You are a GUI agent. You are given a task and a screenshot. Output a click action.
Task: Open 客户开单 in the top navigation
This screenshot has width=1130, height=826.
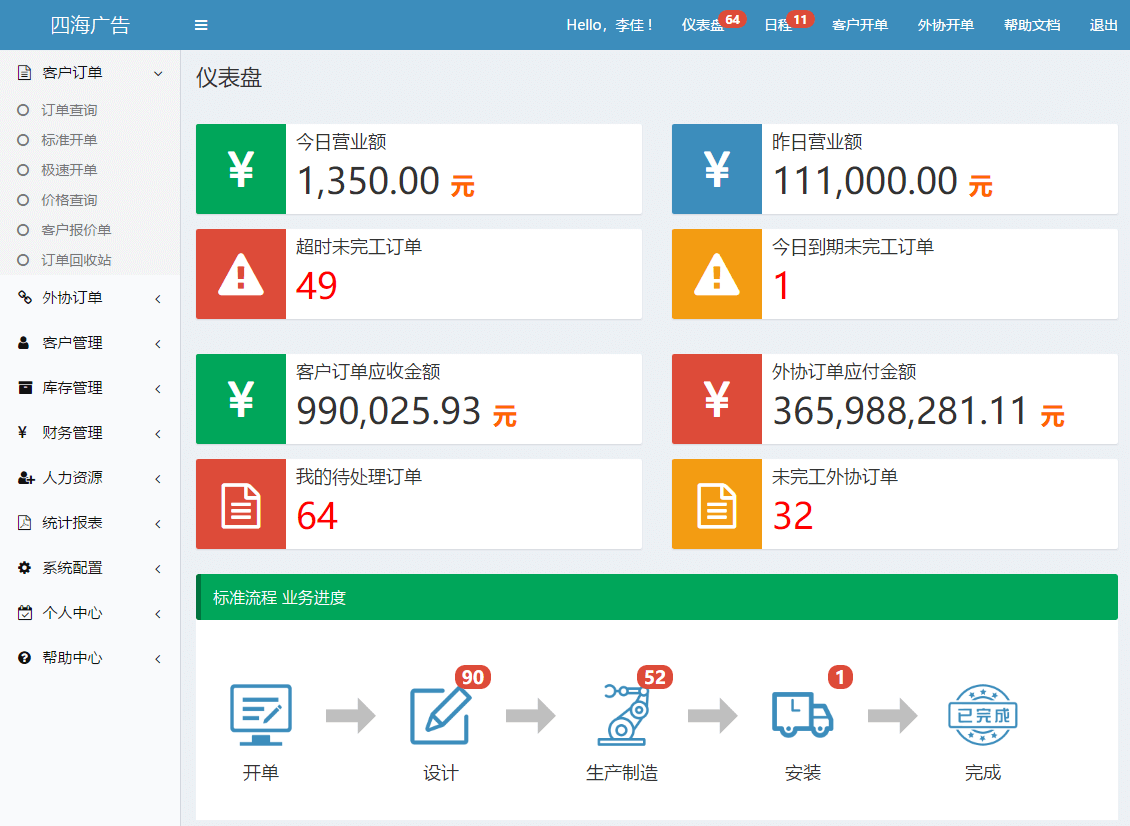[x=860, y=25]
